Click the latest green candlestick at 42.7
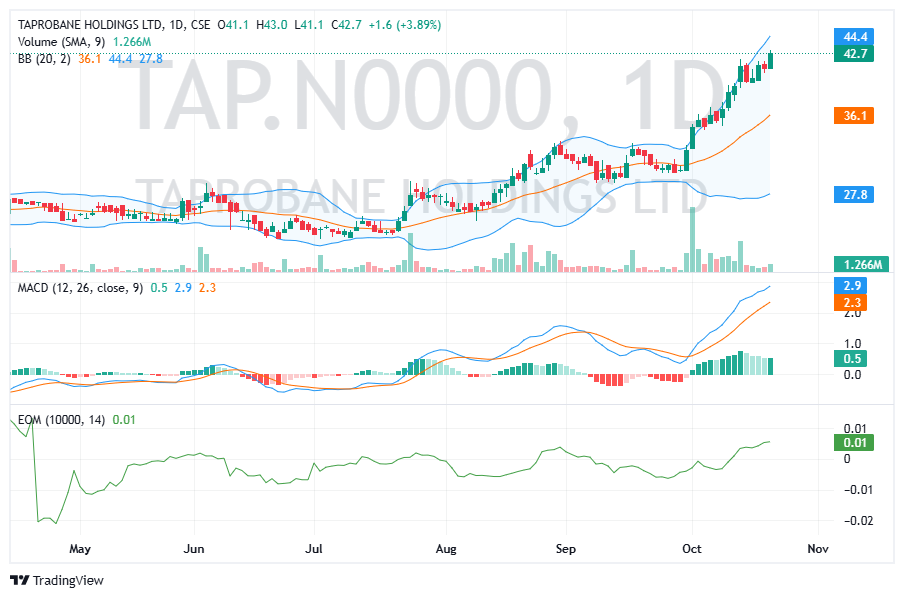This screenshot has width=904, height=598. click(770, 61)
